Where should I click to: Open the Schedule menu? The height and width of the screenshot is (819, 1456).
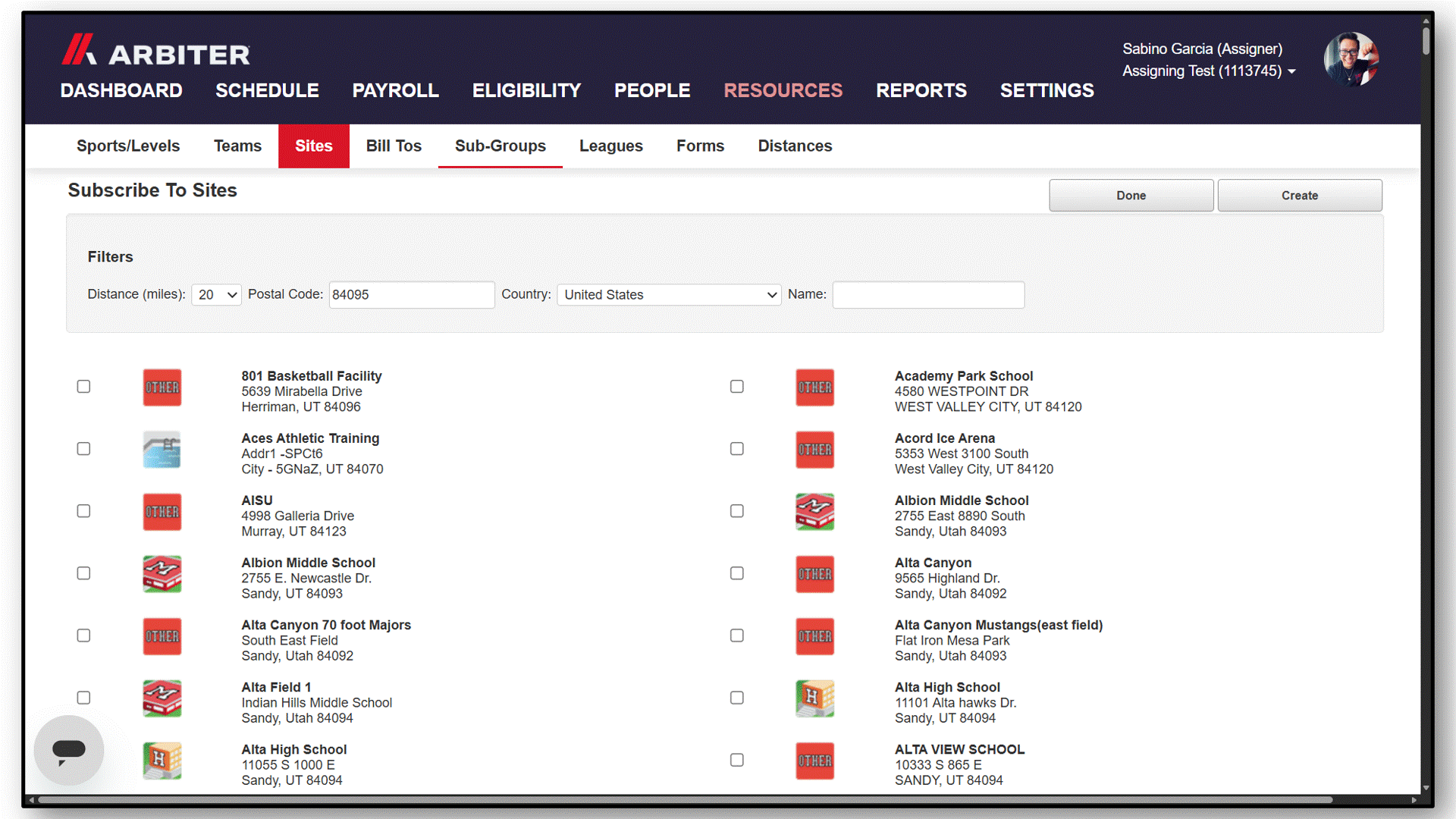point(267,90)
